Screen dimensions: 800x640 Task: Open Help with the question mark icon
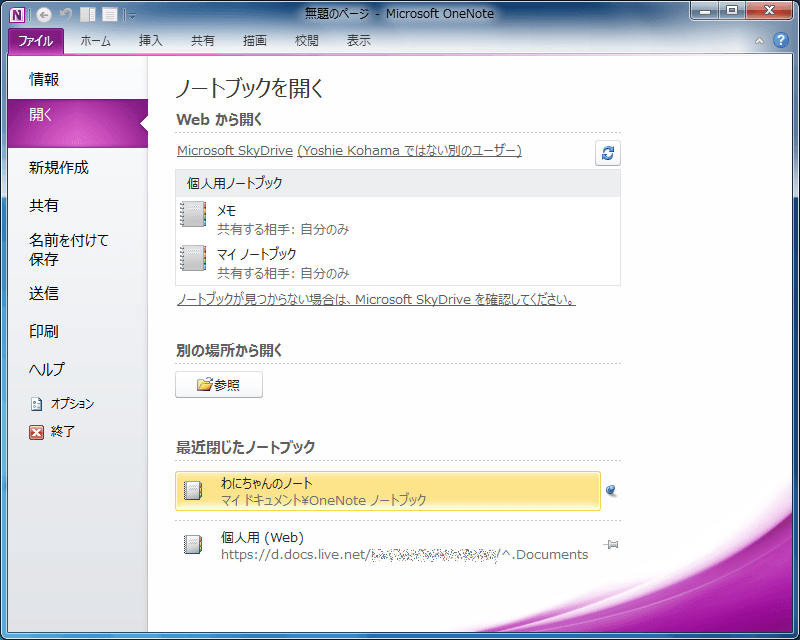(x=781, y=40)
